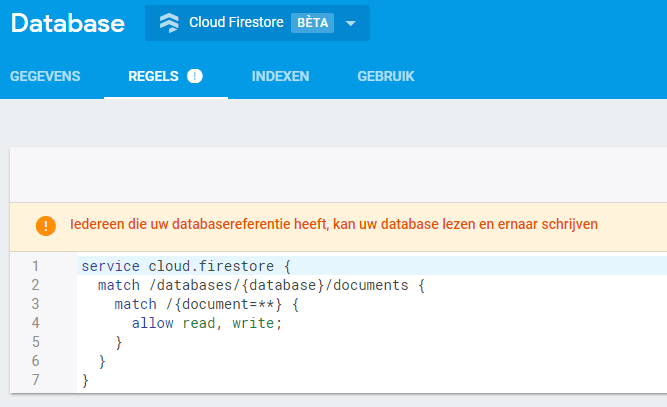Click the orange warning icon in the banner

coord(46,225)
